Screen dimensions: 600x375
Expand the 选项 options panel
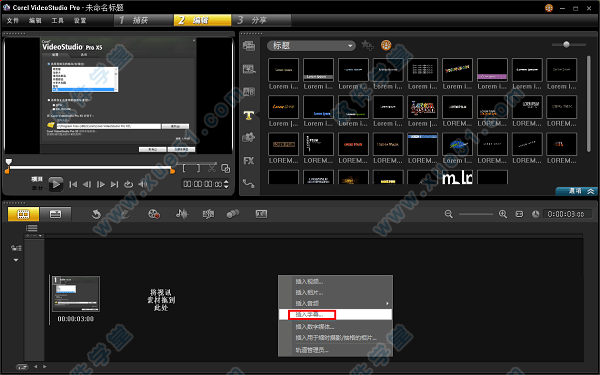point(577,191)
